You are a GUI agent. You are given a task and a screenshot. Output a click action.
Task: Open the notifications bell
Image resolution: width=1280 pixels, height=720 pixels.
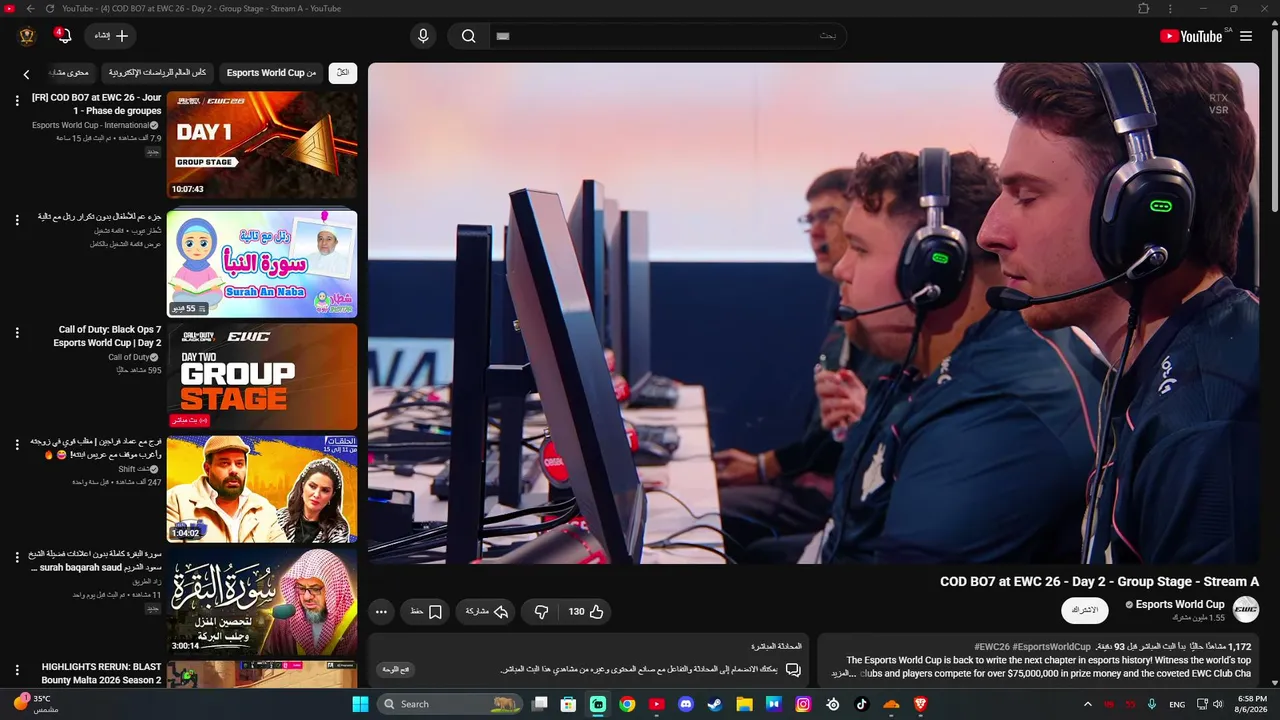pyautogui.click(x=63, y=36)
